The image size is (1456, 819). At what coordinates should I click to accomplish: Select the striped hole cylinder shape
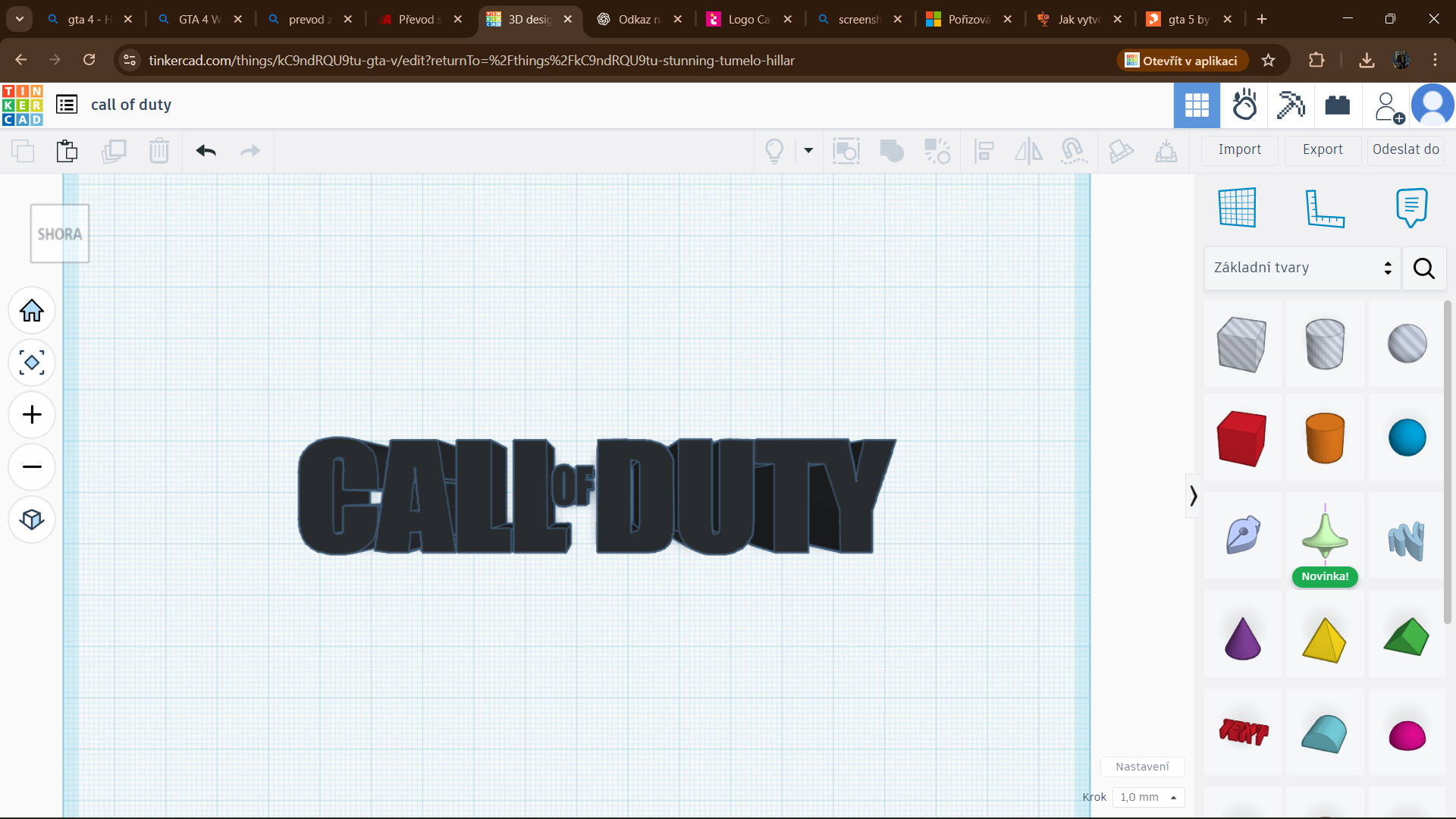(1325, 344)
